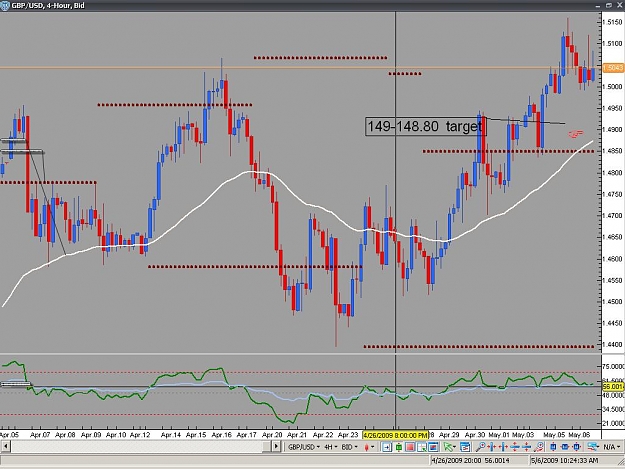625x469 pixels.
Task: Click the horizontal chart scrollbar track
Action: point(136,447)
